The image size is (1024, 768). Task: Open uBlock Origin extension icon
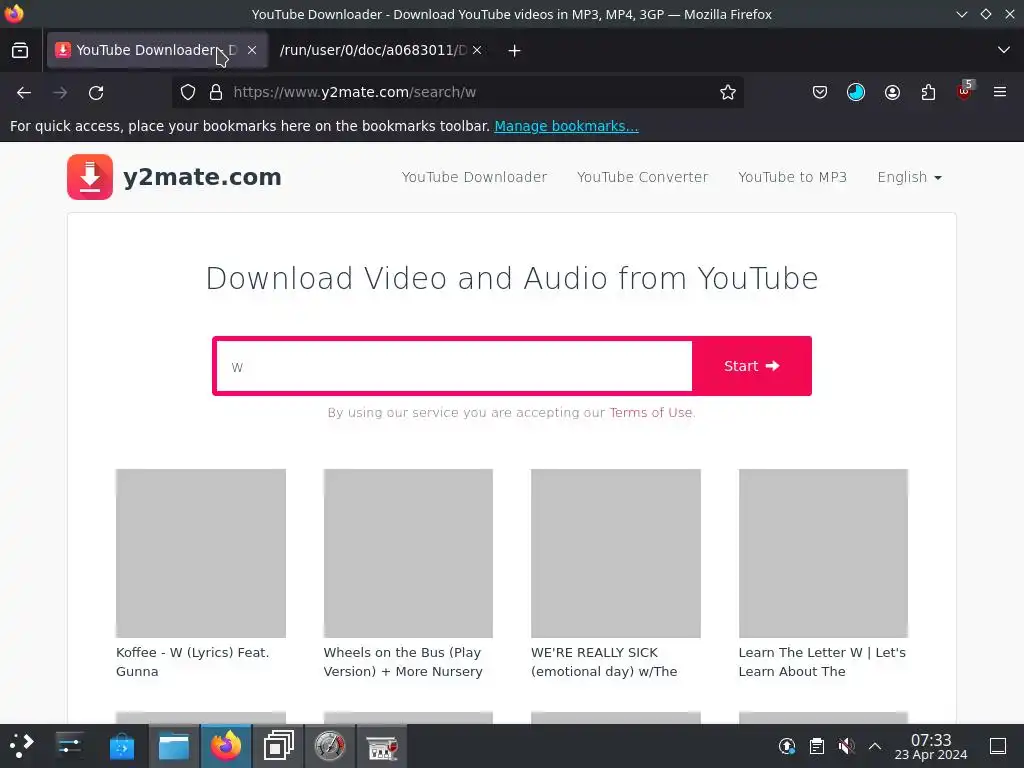pos(964,91)
